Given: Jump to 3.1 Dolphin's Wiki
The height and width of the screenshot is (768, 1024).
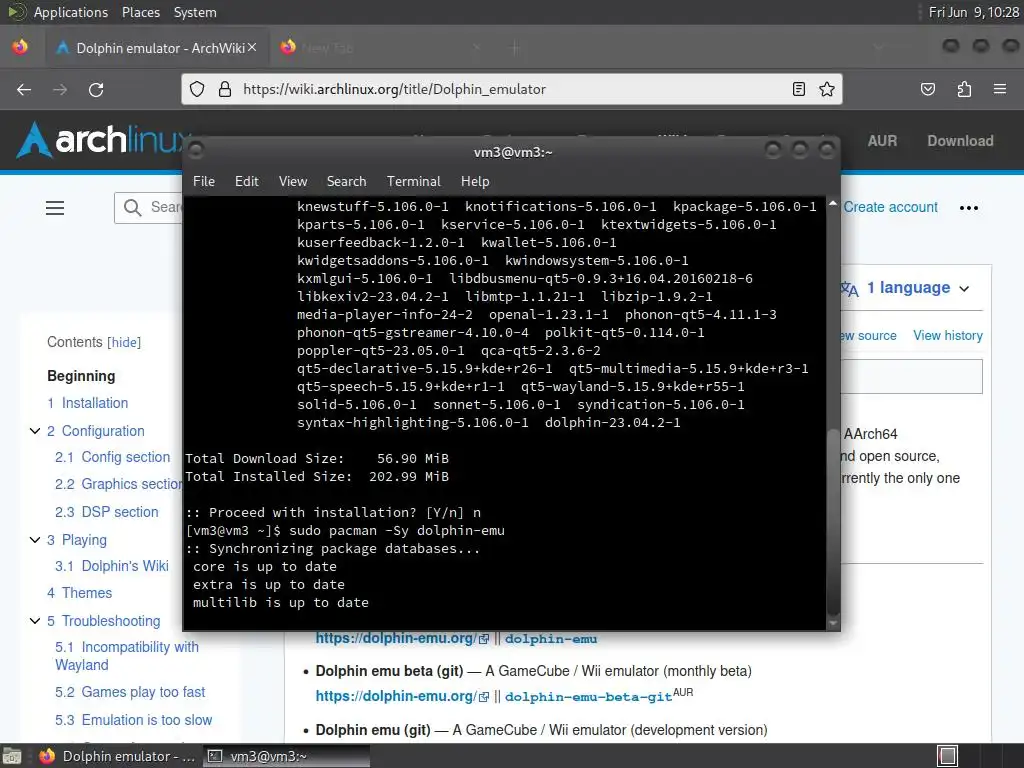Looking at the screenshot, I should pos(112,566).
